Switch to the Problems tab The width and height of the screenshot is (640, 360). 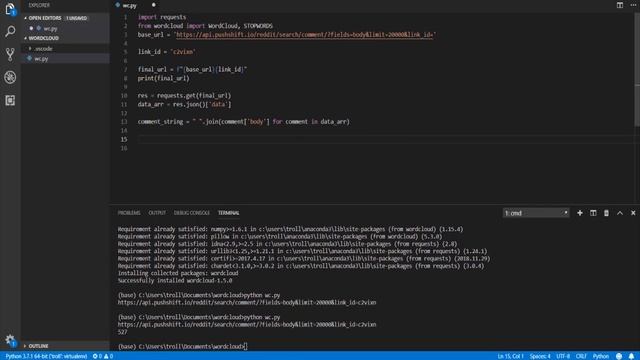(x=129, y=213)
